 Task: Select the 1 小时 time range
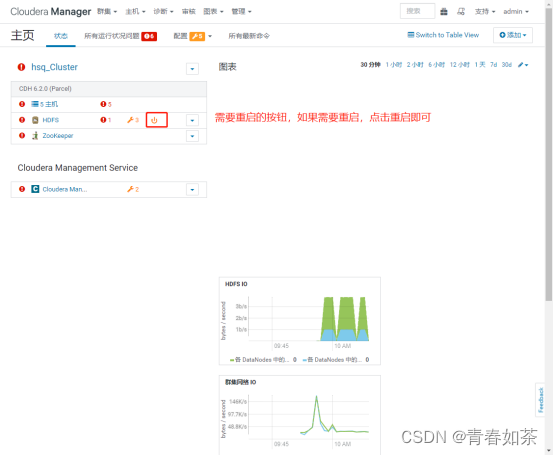click(394, 65)
